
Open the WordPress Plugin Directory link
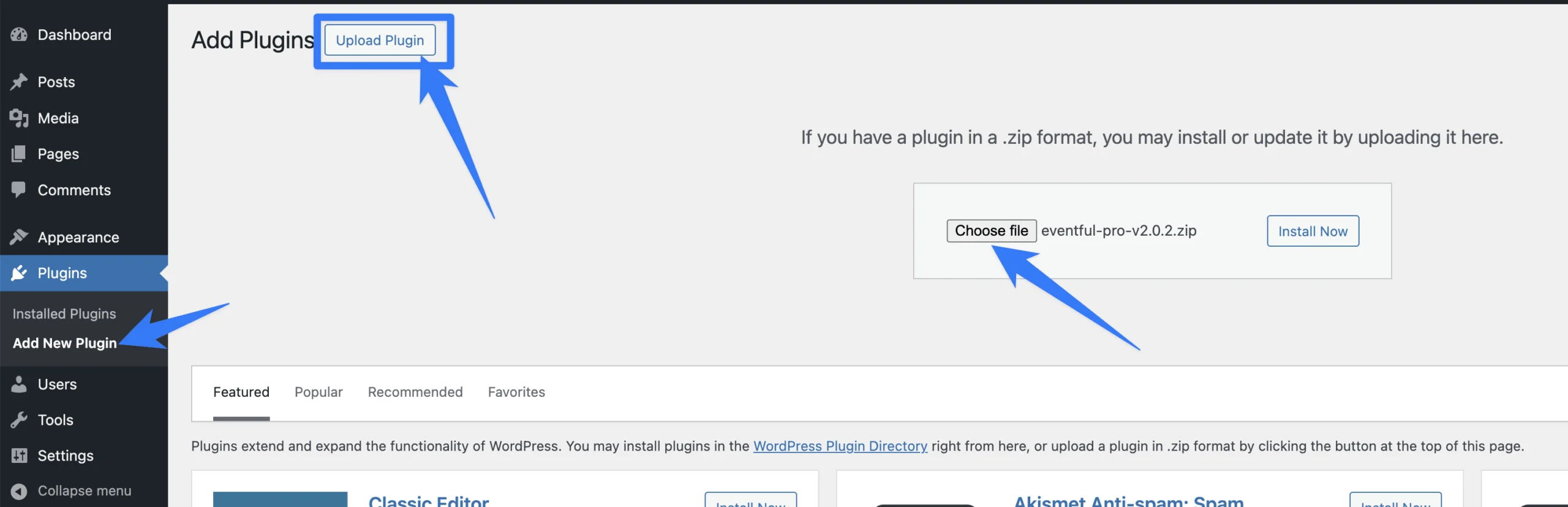coord(840,446)
